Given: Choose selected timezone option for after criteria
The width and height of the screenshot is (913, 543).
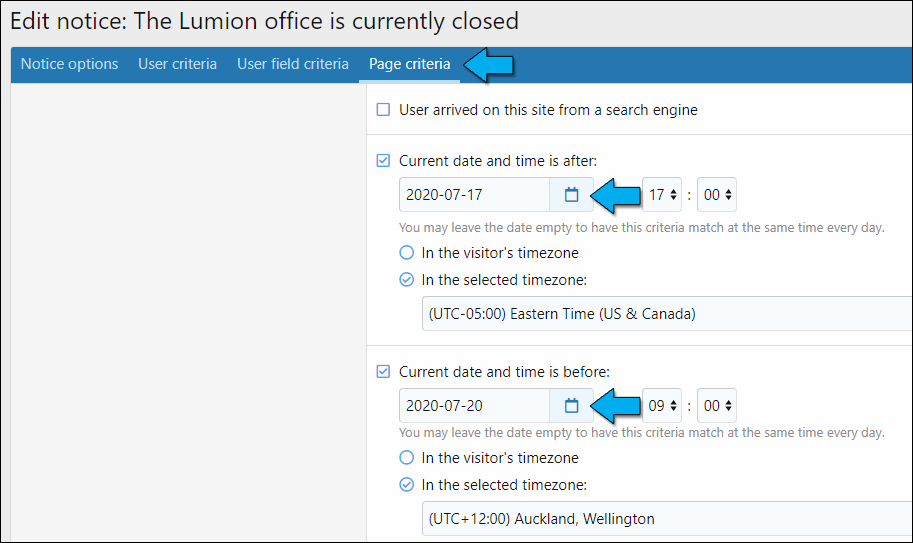Looking at the screenshot, I should pyautogui.click(x=407, y=280).
